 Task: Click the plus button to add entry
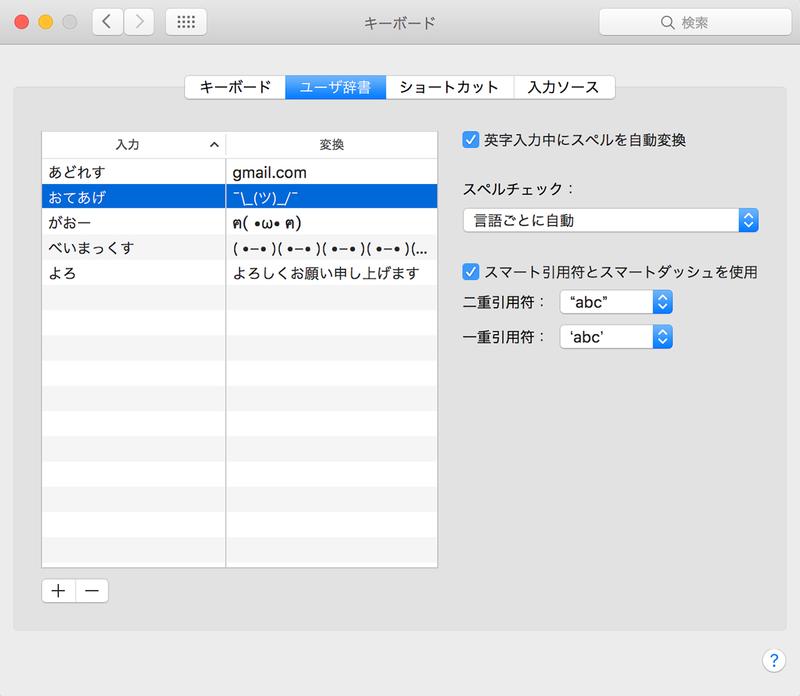coord(58,591)
